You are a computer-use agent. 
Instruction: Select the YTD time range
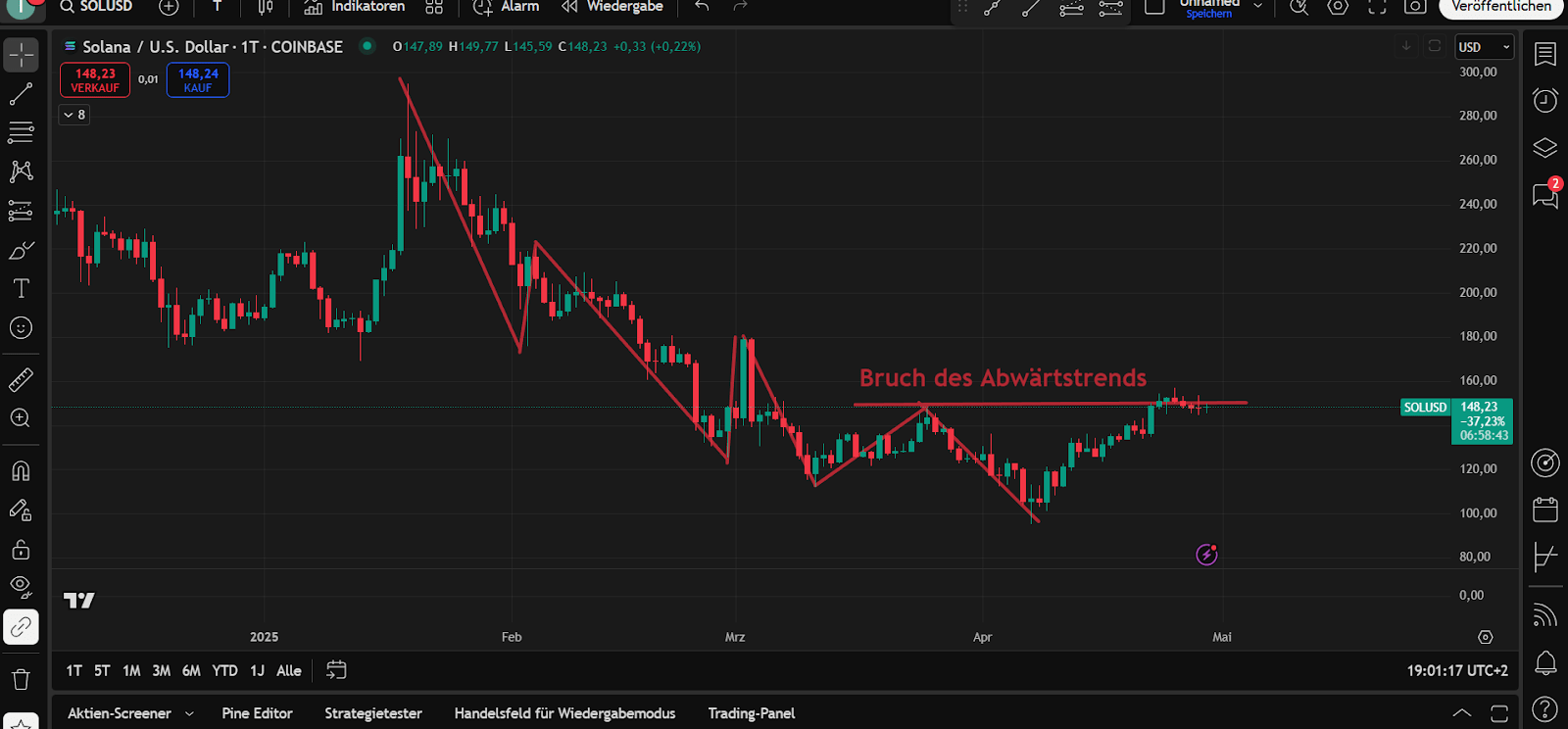[x=224, y=670]
